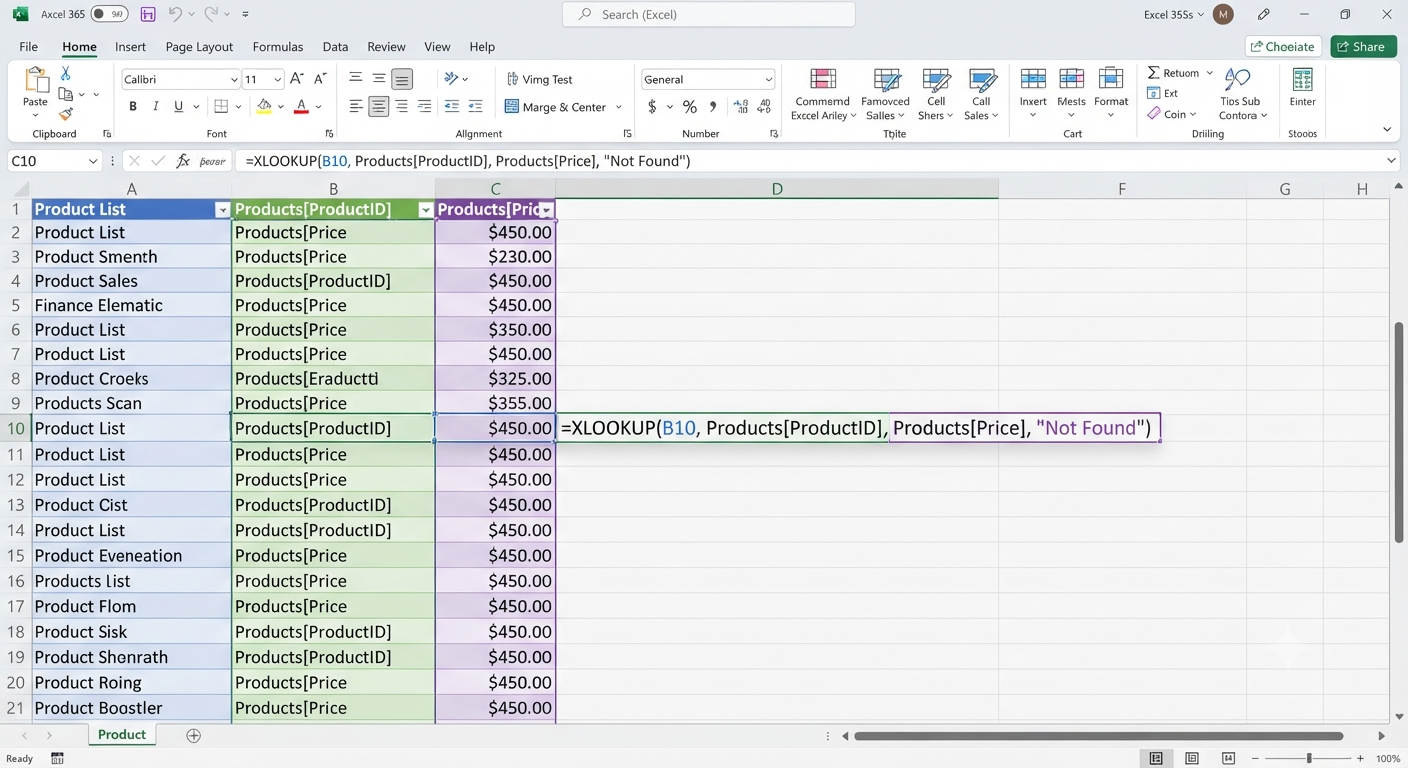
Task: Align text right
Action: [401, 106]
